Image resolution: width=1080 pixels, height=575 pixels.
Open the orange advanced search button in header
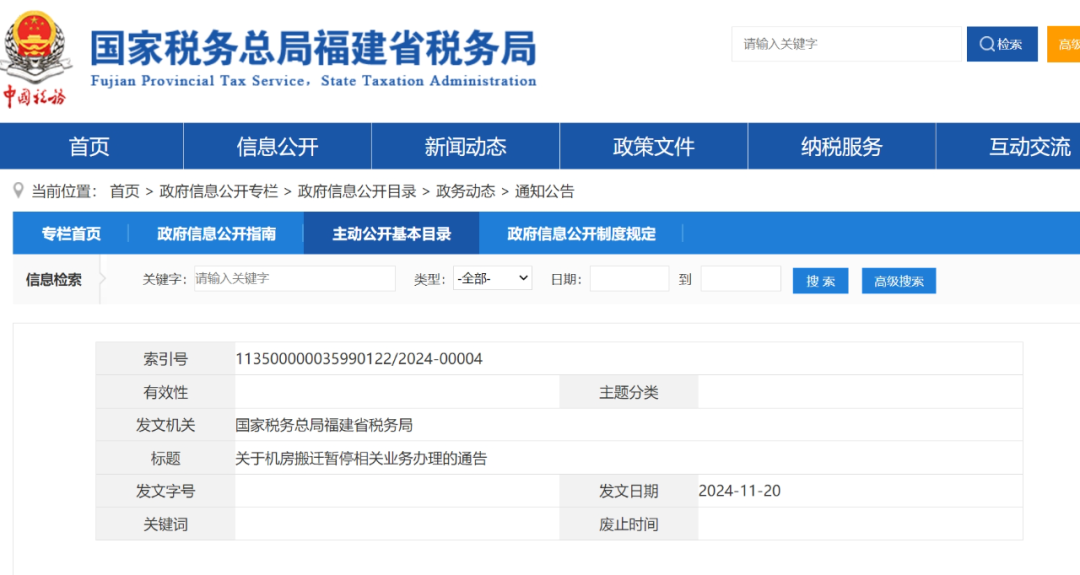point(1063,44)
